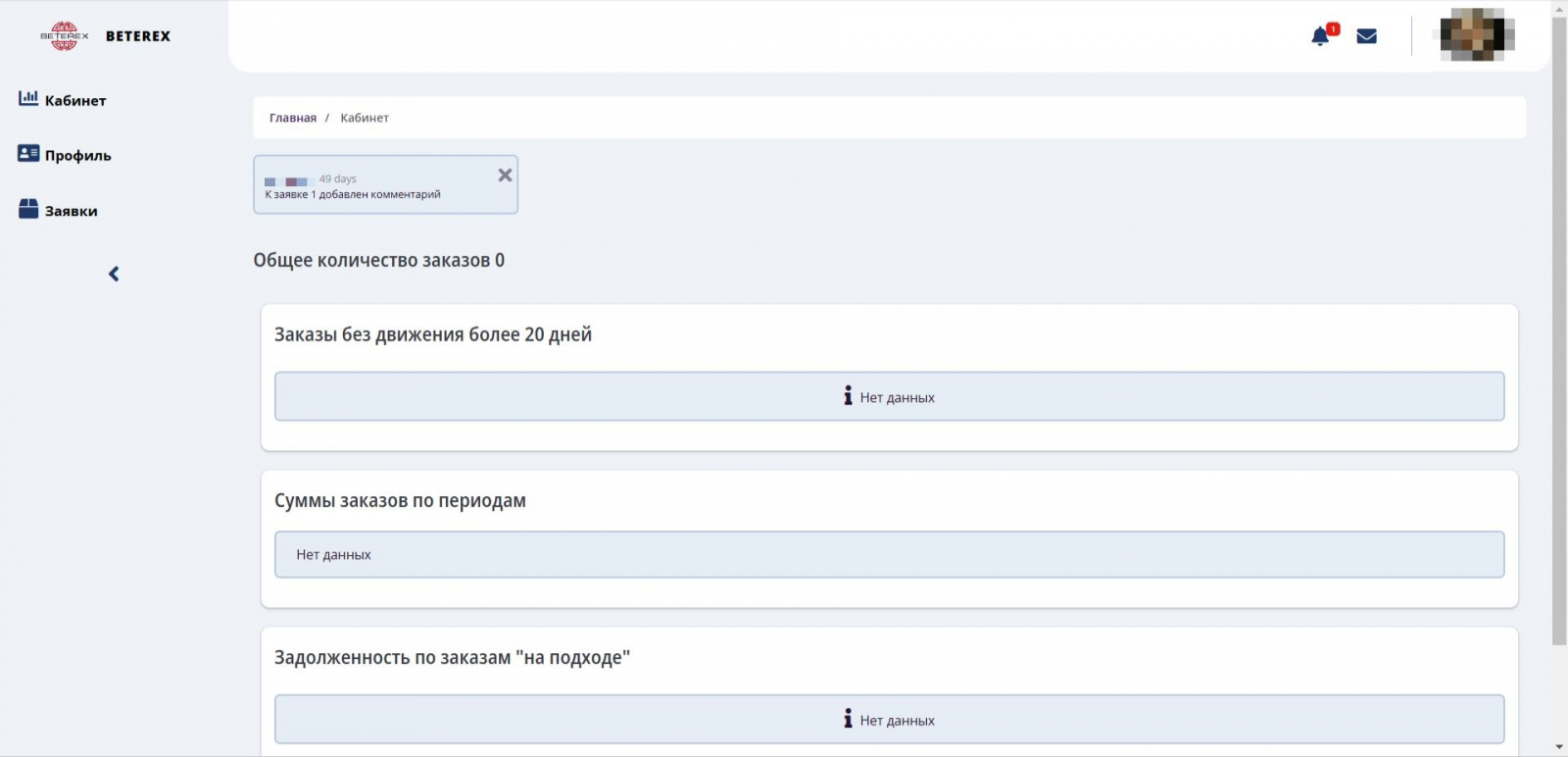Click the bar chart icon beside Кабинет
1568x757 pixels.
pyautogui.click(x=28, y=98)
